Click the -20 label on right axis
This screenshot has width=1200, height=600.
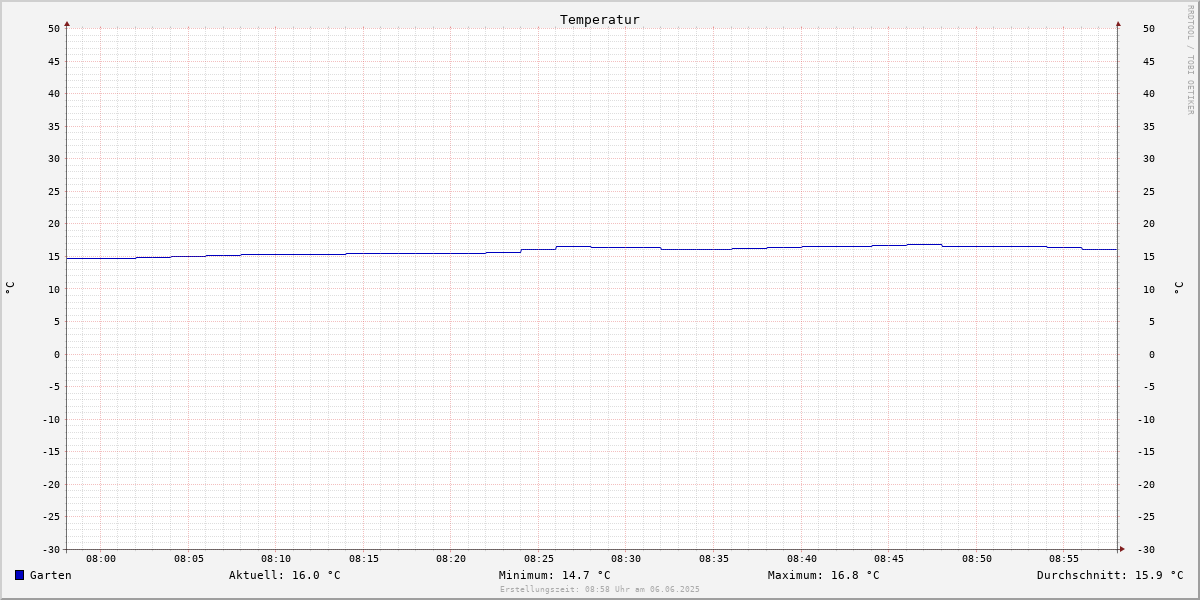coord(1146,485)
